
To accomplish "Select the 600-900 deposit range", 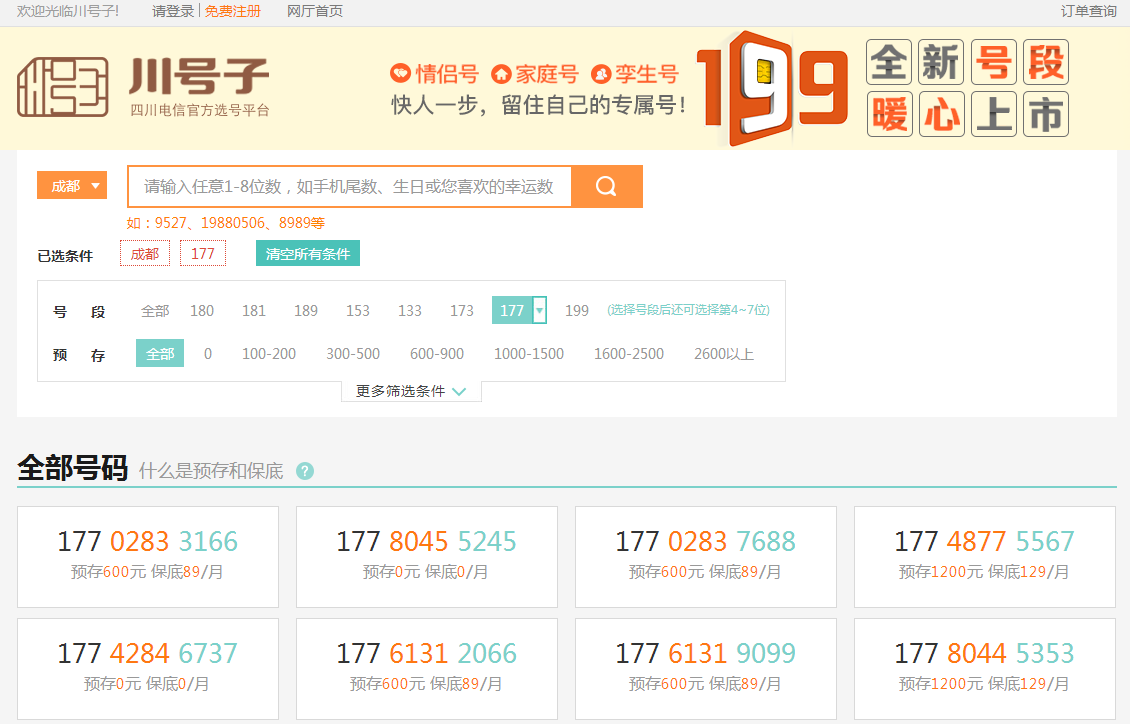I will click(437, 354).
